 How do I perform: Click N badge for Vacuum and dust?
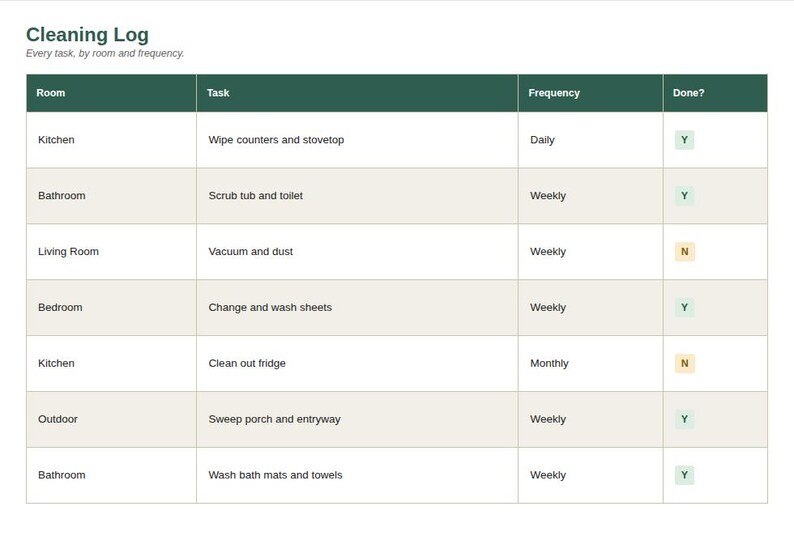point(685,252)
